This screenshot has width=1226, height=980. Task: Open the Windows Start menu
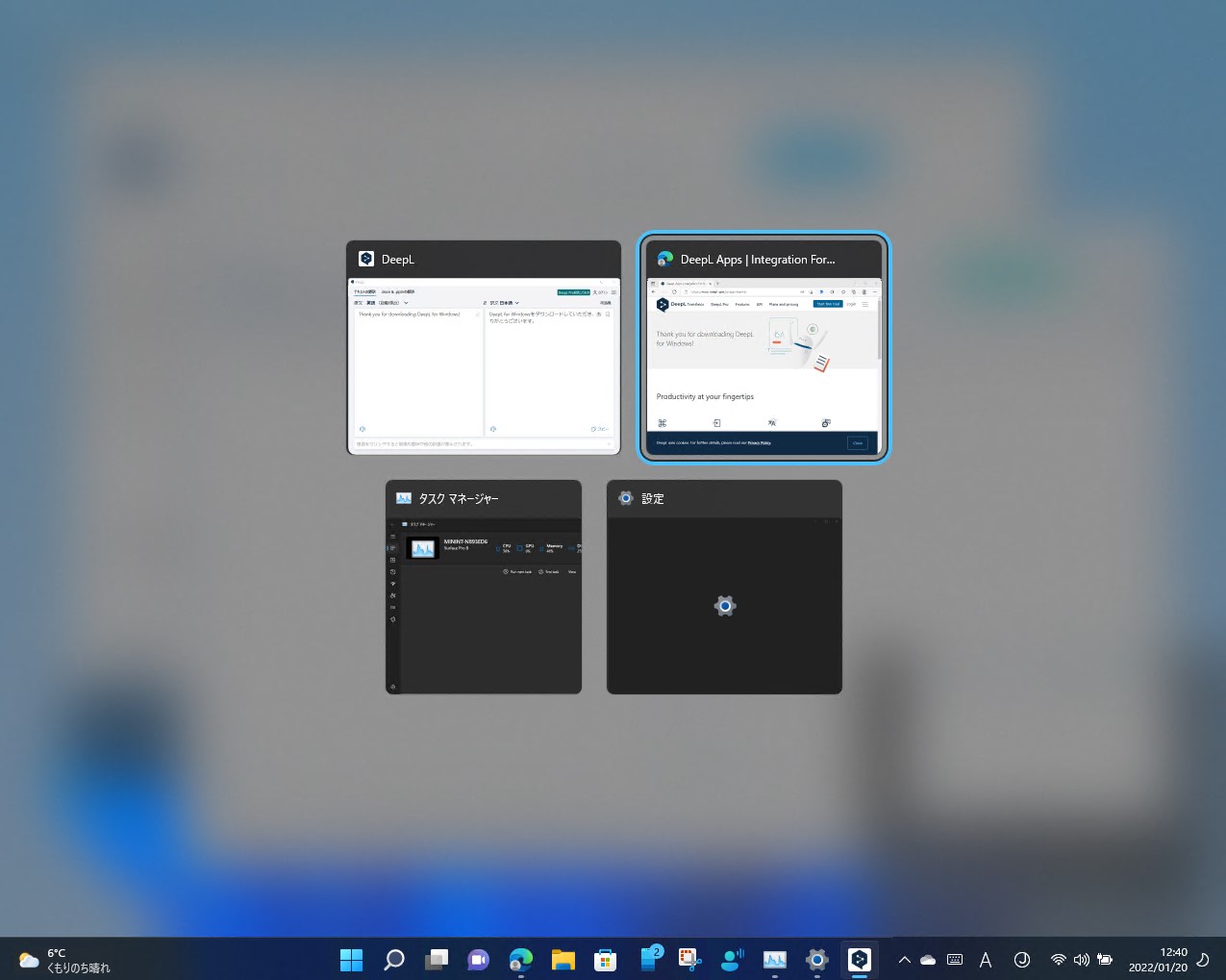tap(352, 959)
